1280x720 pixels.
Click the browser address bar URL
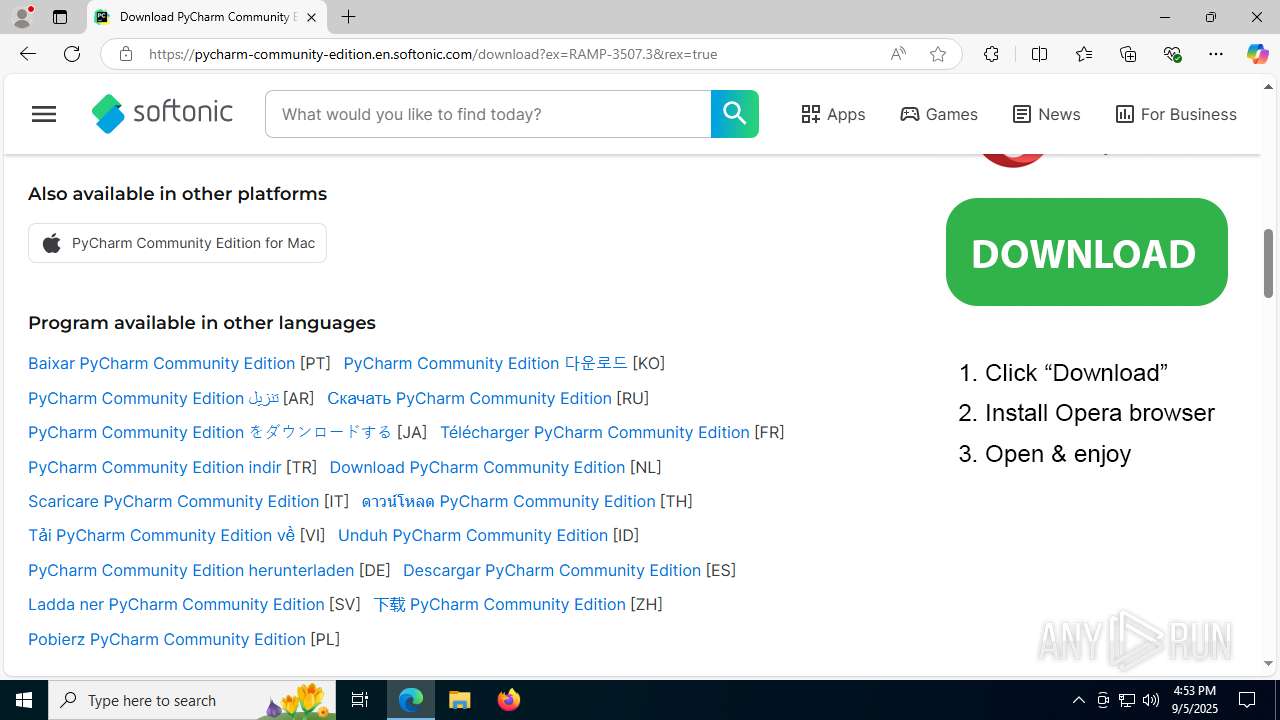433,54
